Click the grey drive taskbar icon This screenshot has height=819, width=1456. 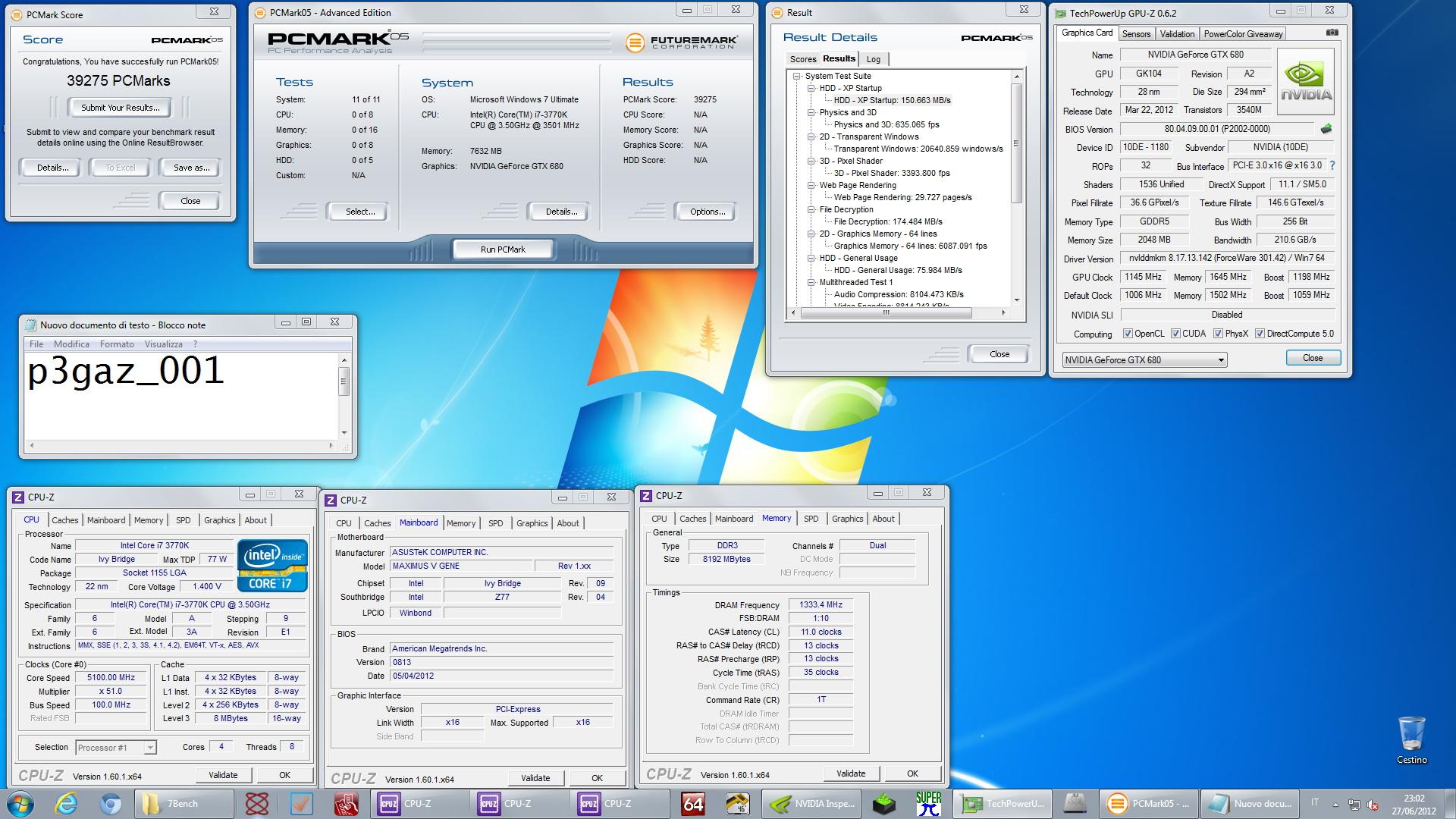pos(1075,804)
